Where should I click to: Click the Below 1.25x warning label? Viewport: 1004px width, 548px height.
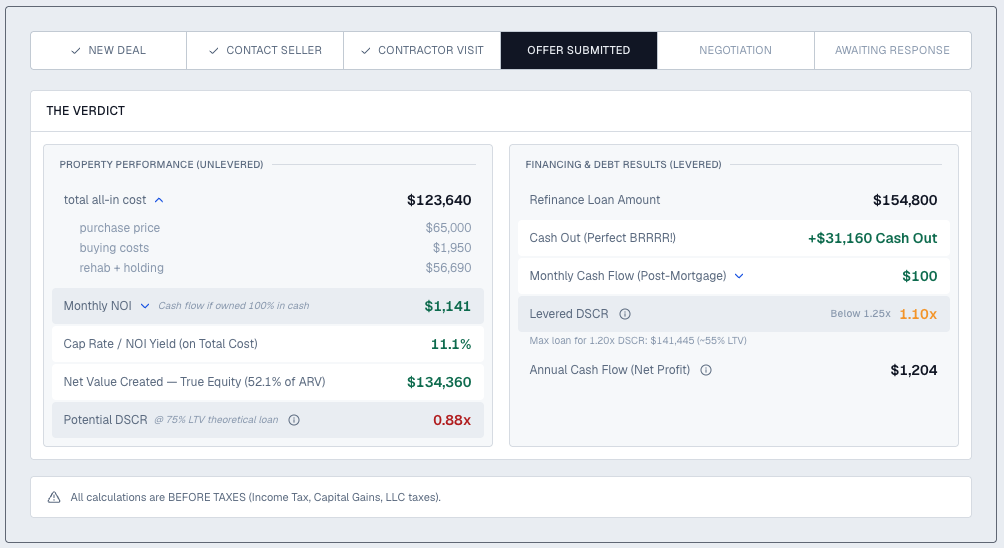[861, 314]
